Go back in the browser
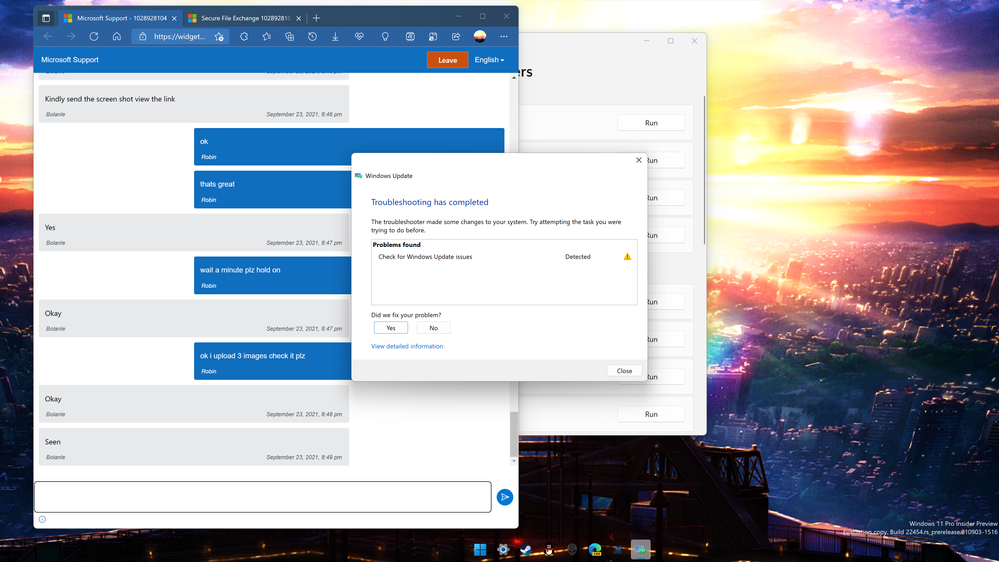This screenshot has height=562, width=999. coord(48,36)
